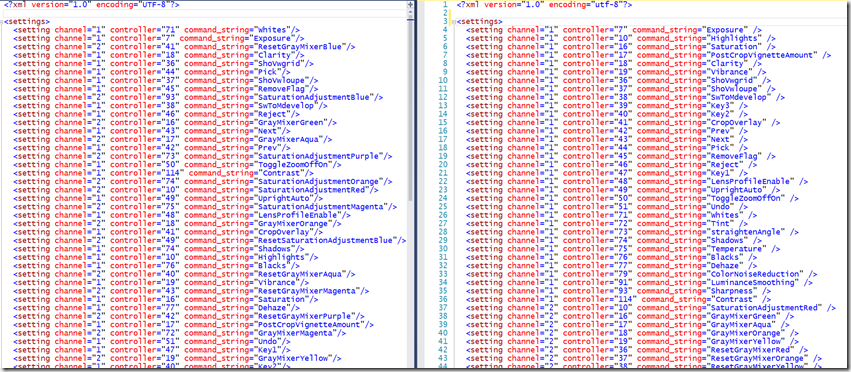Click line number 1 in the right editor
This screenshot has height=372, width=851.
tap(445, 5)
